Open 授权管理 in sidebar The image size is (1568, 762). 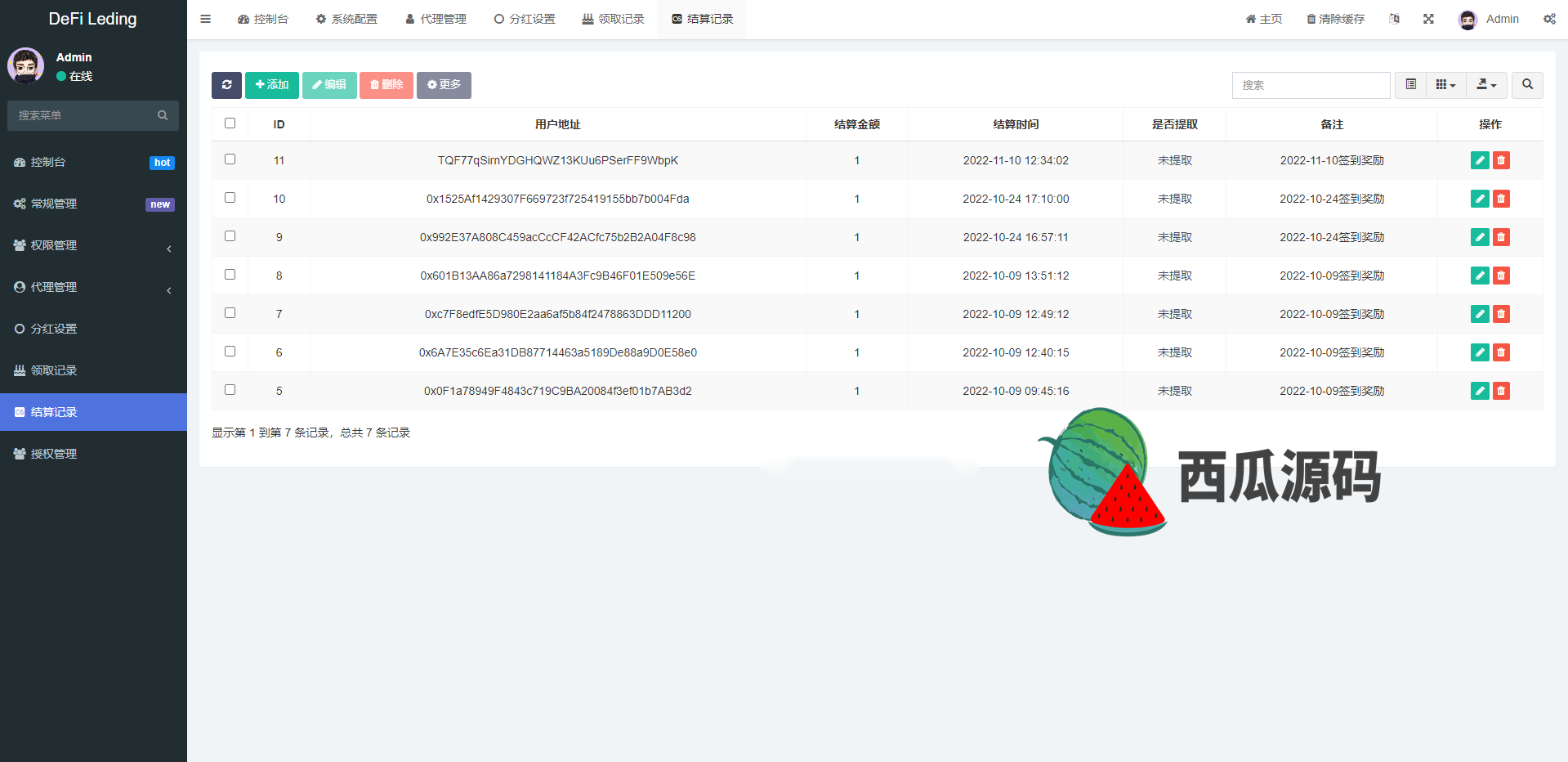click(93, 454)
